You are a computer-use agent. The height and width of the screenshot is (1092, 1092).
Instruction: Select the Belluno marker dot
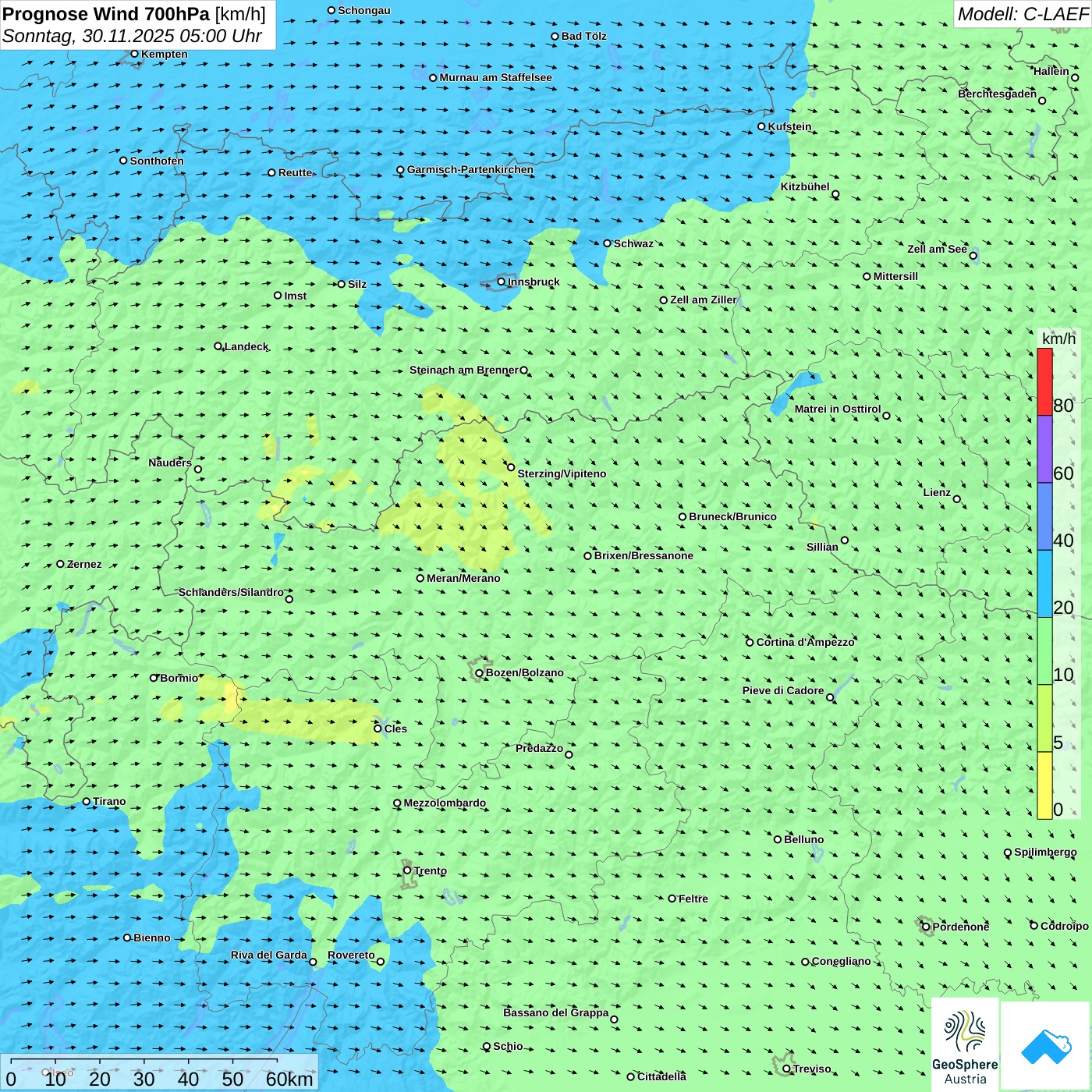778,839
